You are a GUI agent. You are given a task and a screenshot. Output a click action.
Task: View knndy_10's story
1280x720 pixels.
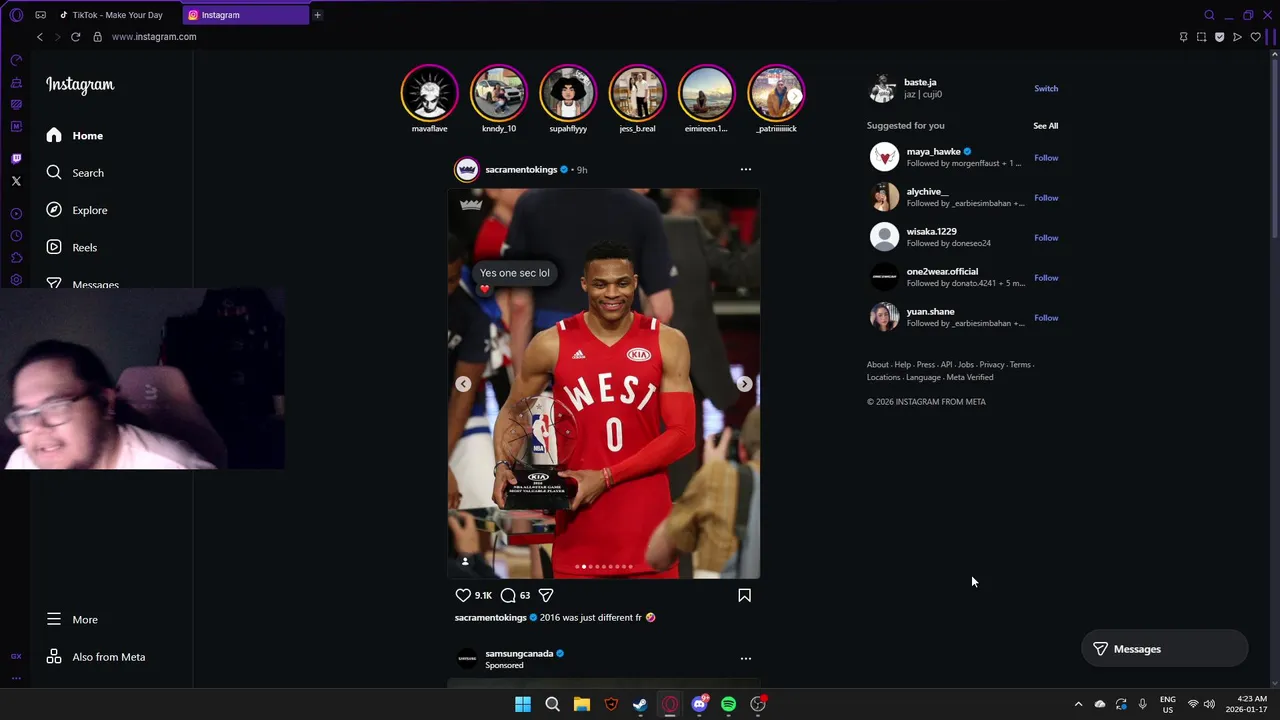point(499,93)
